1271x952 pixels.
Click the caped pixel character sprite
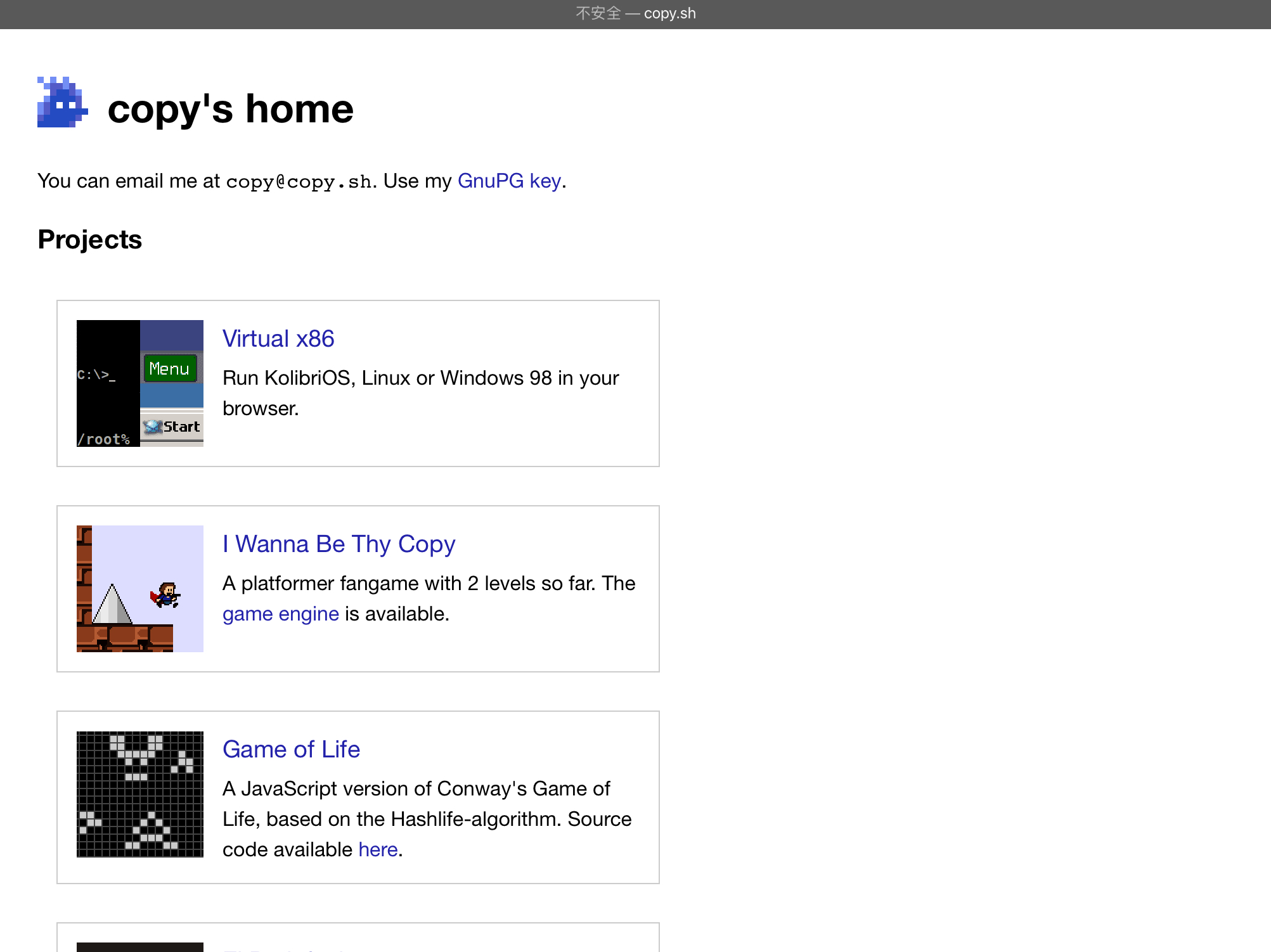[x=165, y=595]
